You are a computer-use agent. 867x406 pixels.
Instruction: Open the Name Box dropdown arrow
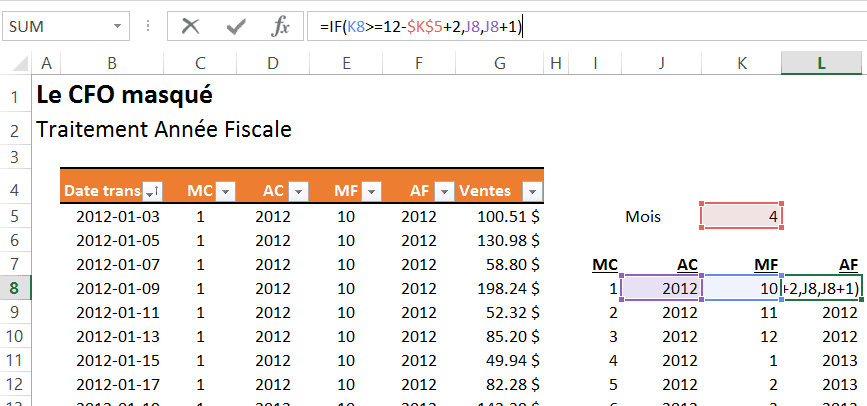coord(120,28)
